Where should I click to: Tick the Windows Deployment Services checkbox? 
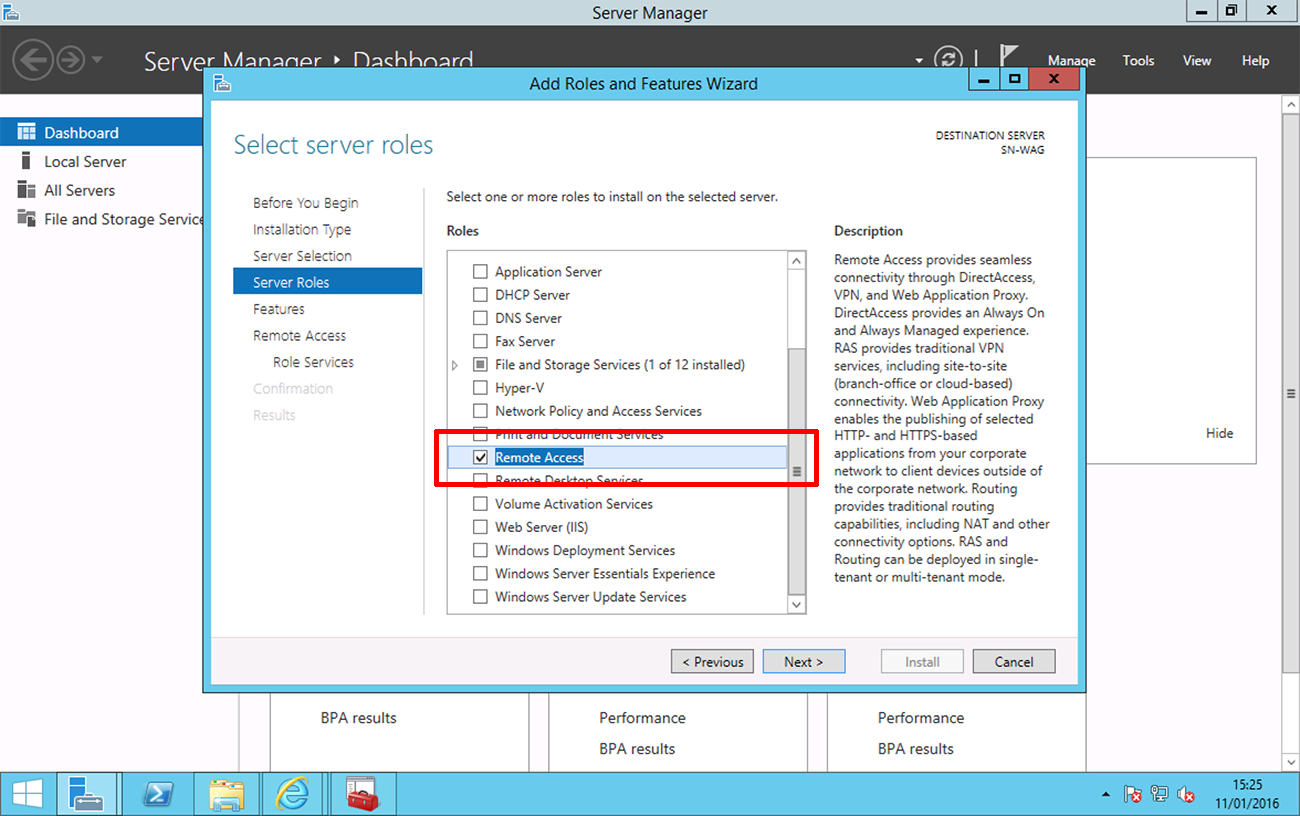480,550
